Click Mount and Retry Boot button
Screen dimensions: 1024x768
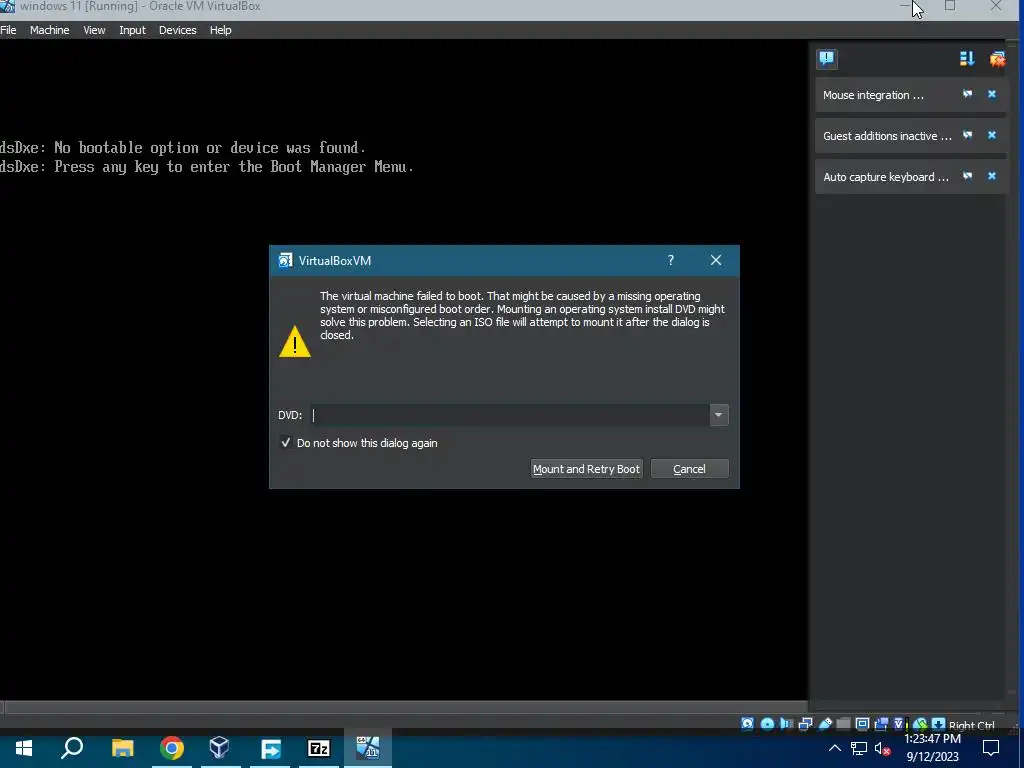[x=586, y=469]
